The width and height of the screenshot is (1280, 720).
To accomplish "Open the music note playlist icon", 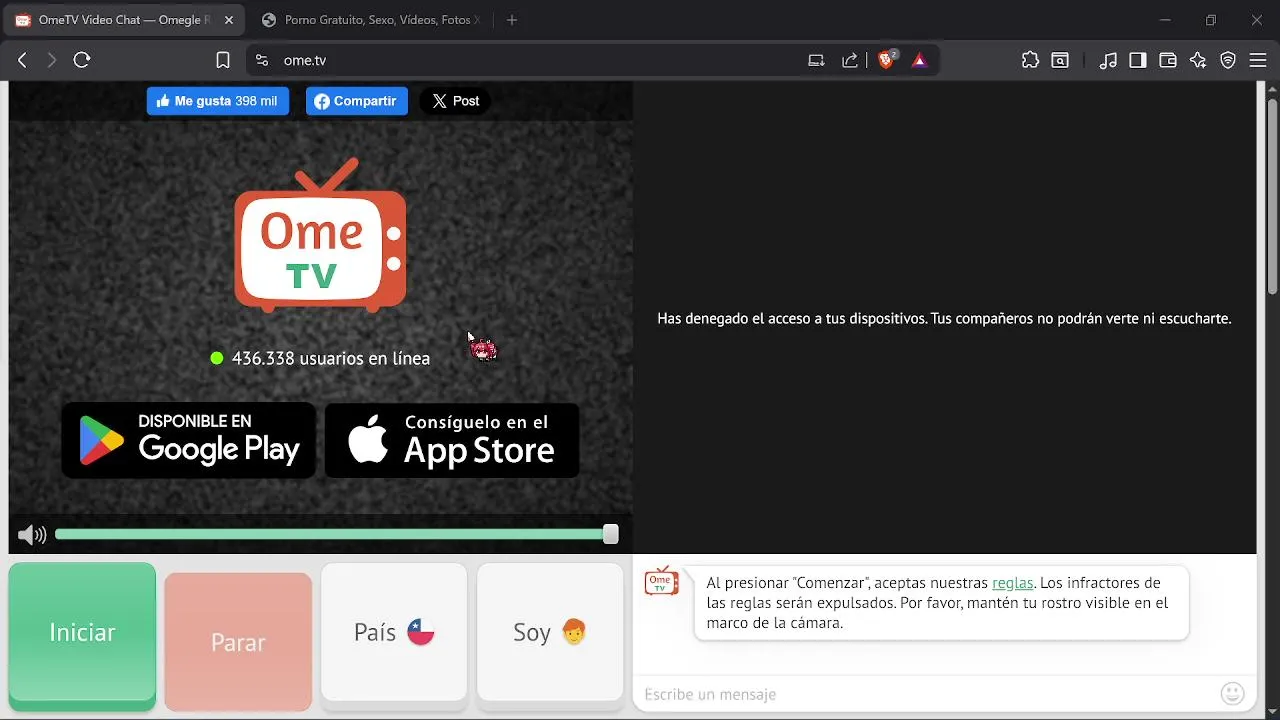I will [x=1108, y=60].
